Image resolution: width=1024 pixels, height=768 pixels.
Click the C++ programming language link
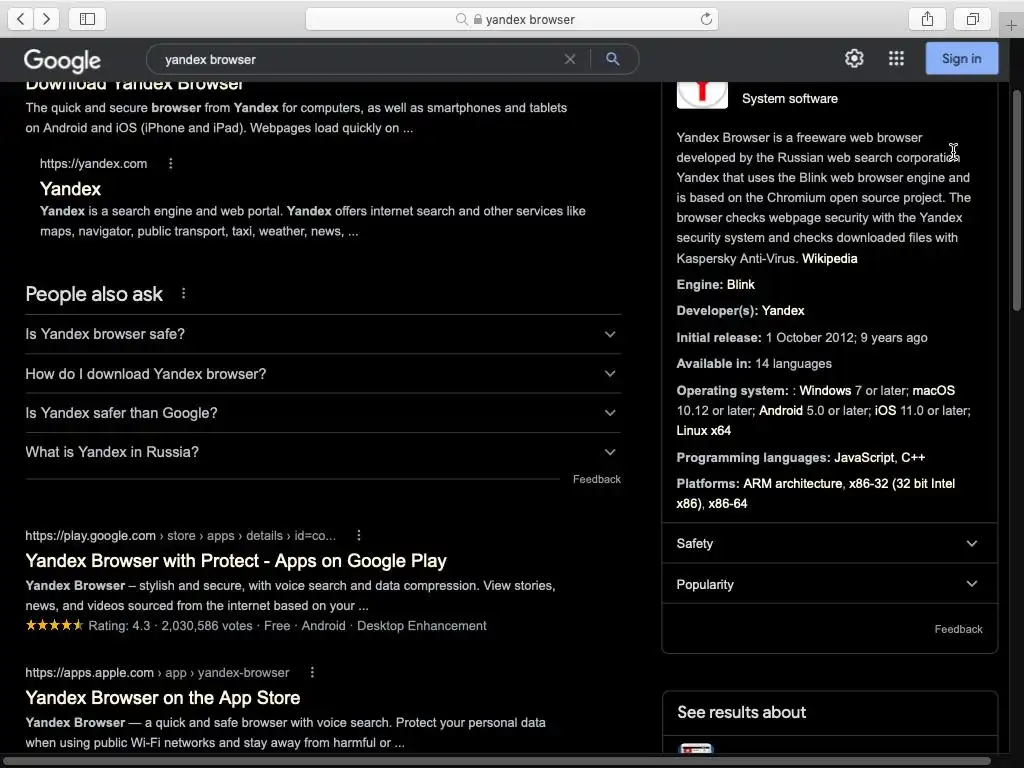[x=913, y=458]
